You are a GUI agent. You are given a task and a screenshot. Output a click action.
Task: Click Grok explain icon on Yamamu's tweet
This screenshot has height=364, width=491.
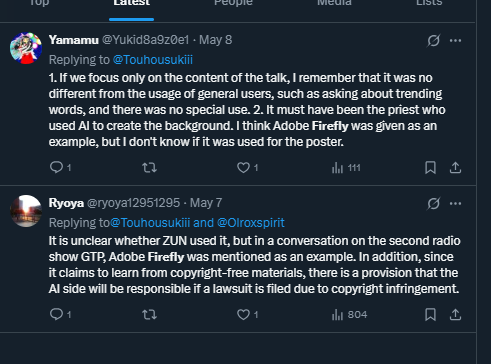click(x=433, y=41)
